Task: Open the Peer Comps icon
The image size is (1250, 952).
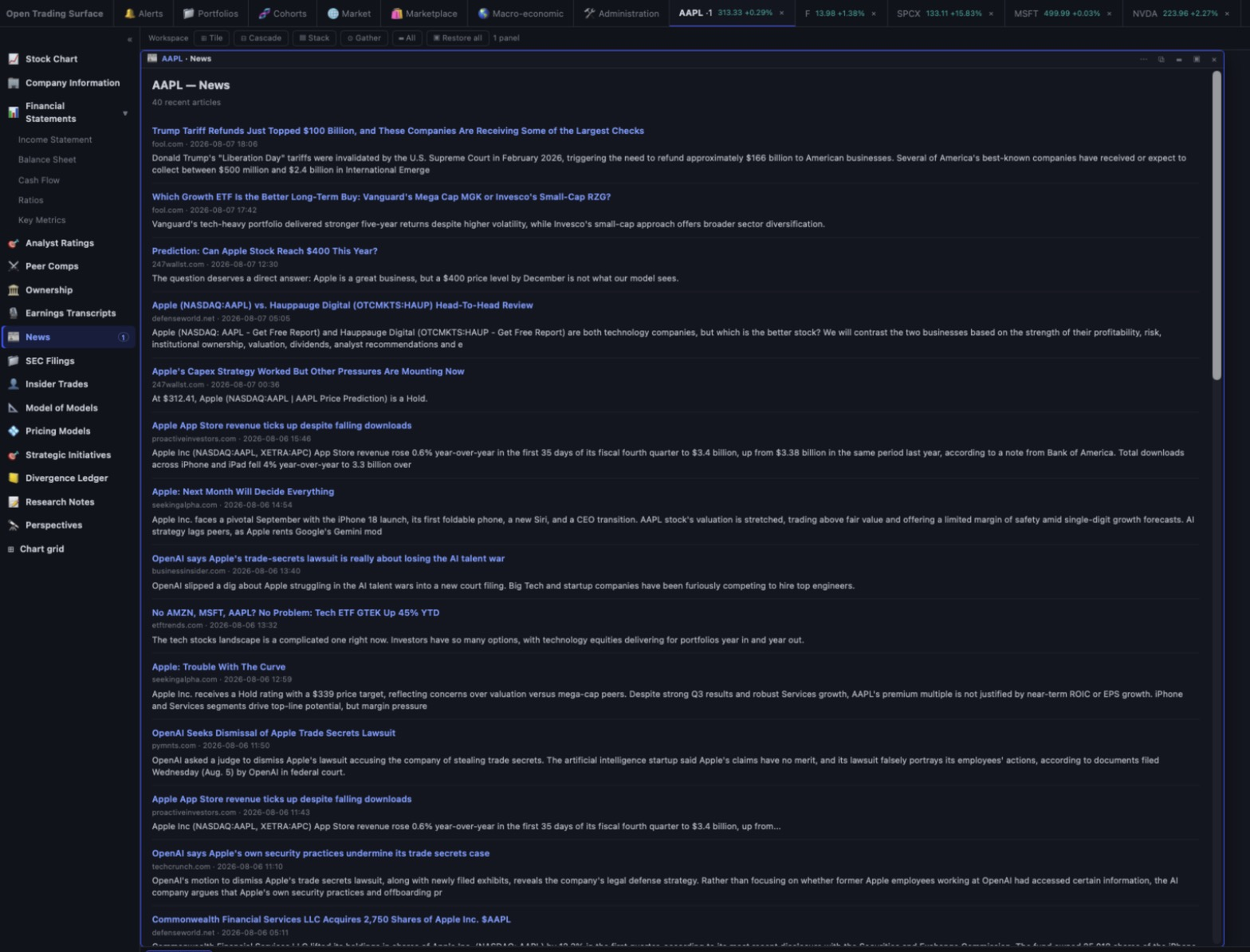Action: tap(13, 266)
